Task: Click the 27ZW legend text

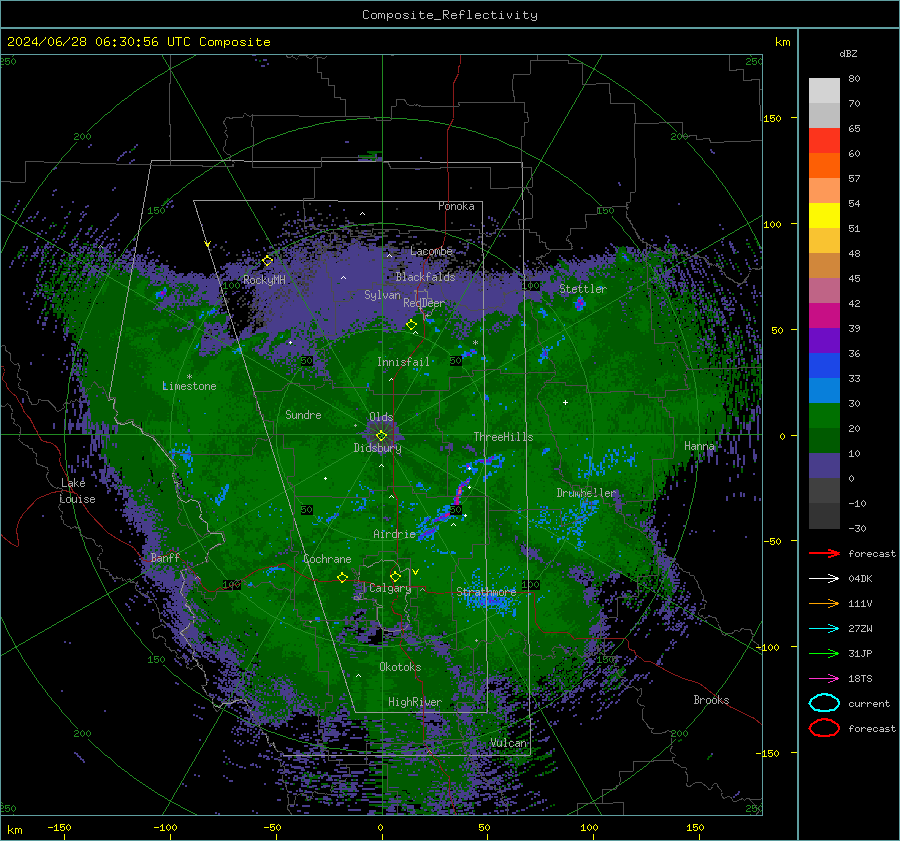Action: pyautogui.click(x=860, y=629)
